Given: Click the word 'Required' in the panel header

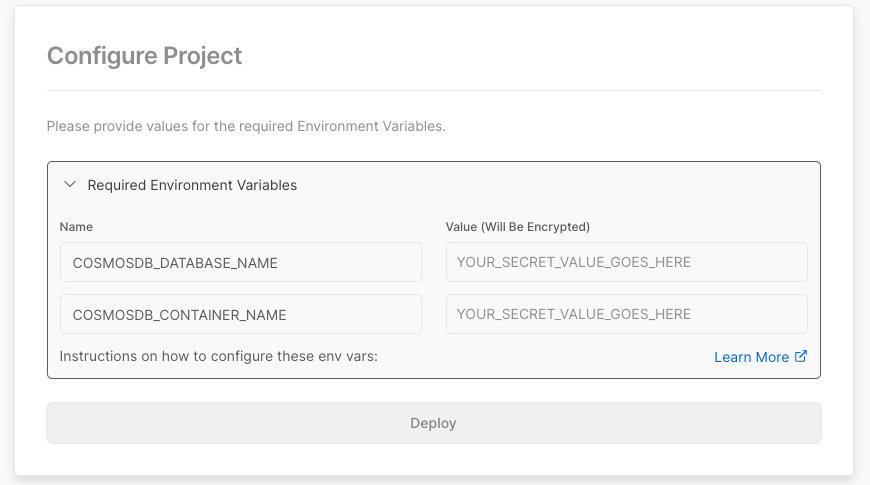Looking at the screenshot, I should (x=116, y=185).
